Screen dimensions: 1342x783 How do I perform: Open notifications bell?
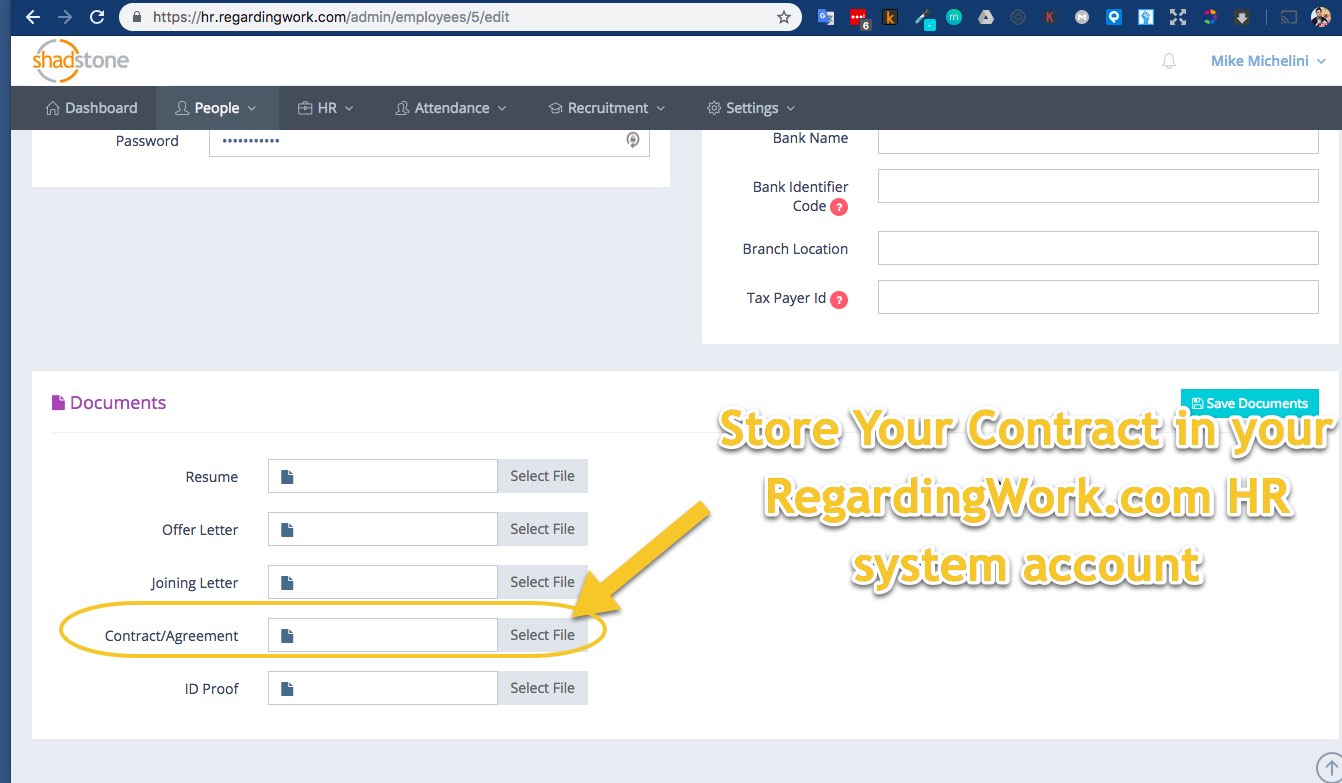pos(1169,61)
